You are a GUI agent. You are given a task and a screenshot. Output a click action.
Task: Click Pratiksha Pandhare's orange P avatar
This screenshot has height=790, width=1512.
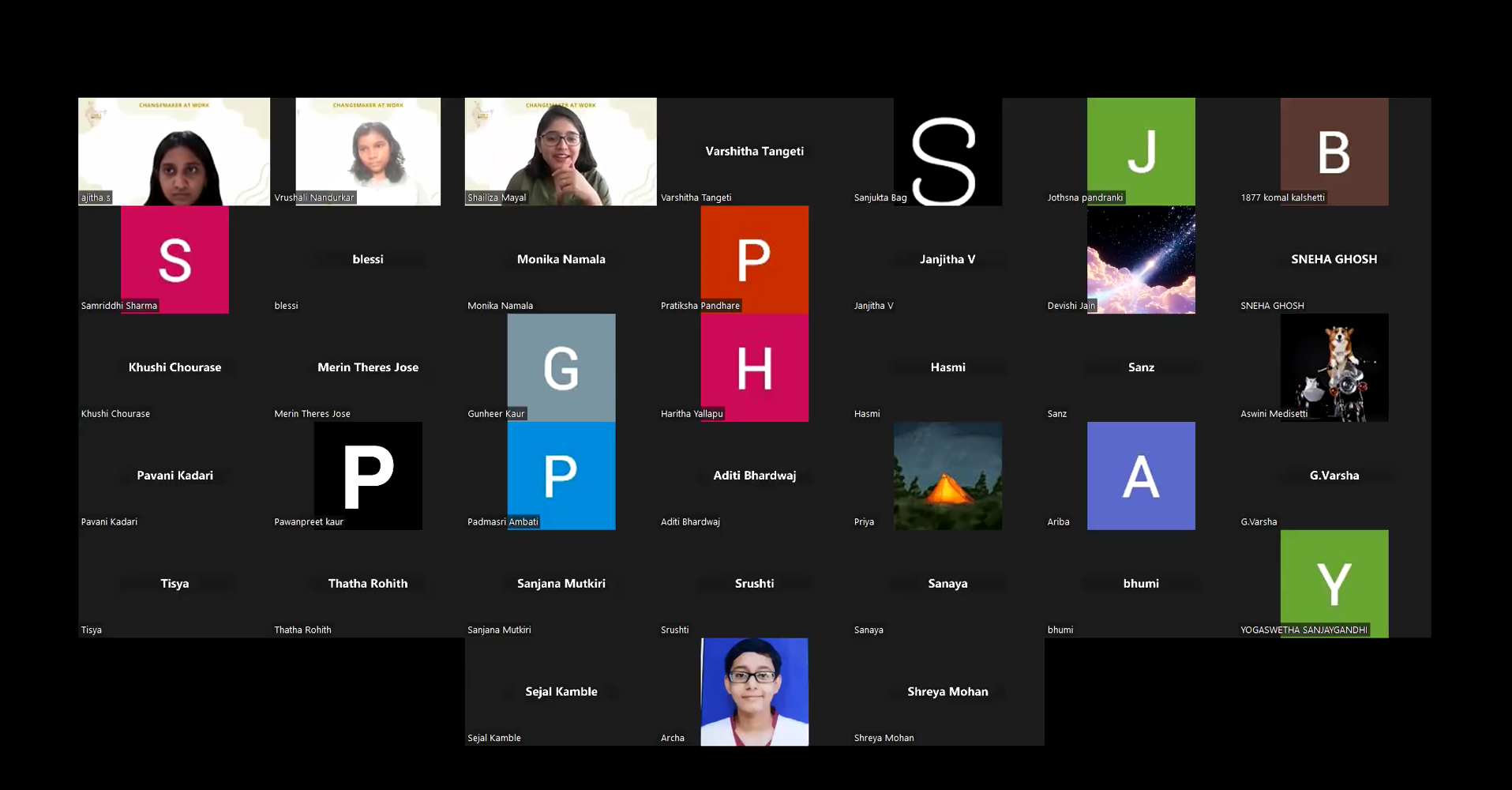[x=754, y=260]
